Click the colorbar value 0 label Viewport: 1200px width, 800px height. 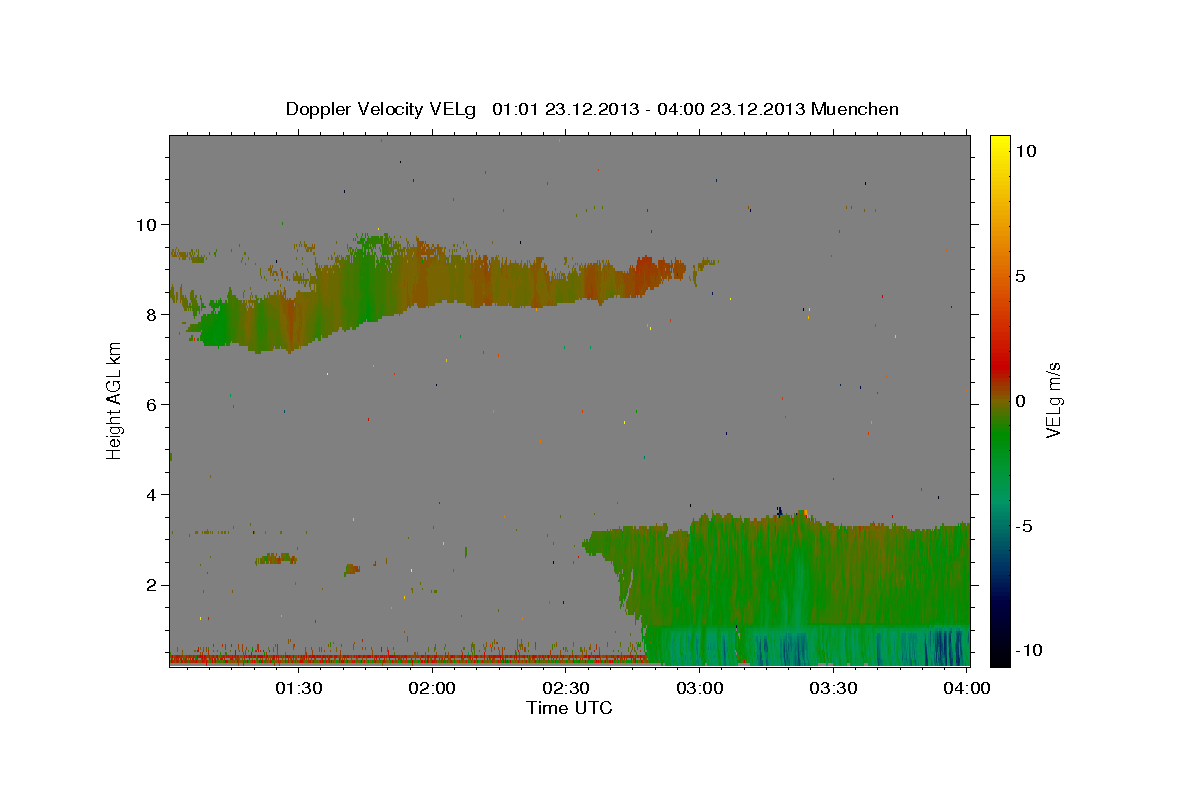[x=1020, y=401]
